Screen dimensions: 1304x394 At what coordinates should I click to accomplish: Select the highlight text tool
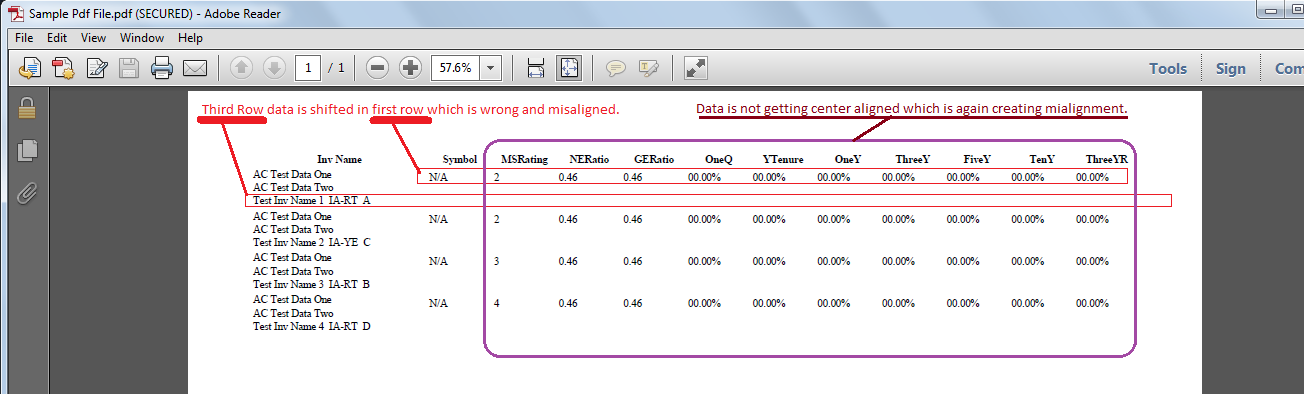pyautogui.click(x=649, y=68)
